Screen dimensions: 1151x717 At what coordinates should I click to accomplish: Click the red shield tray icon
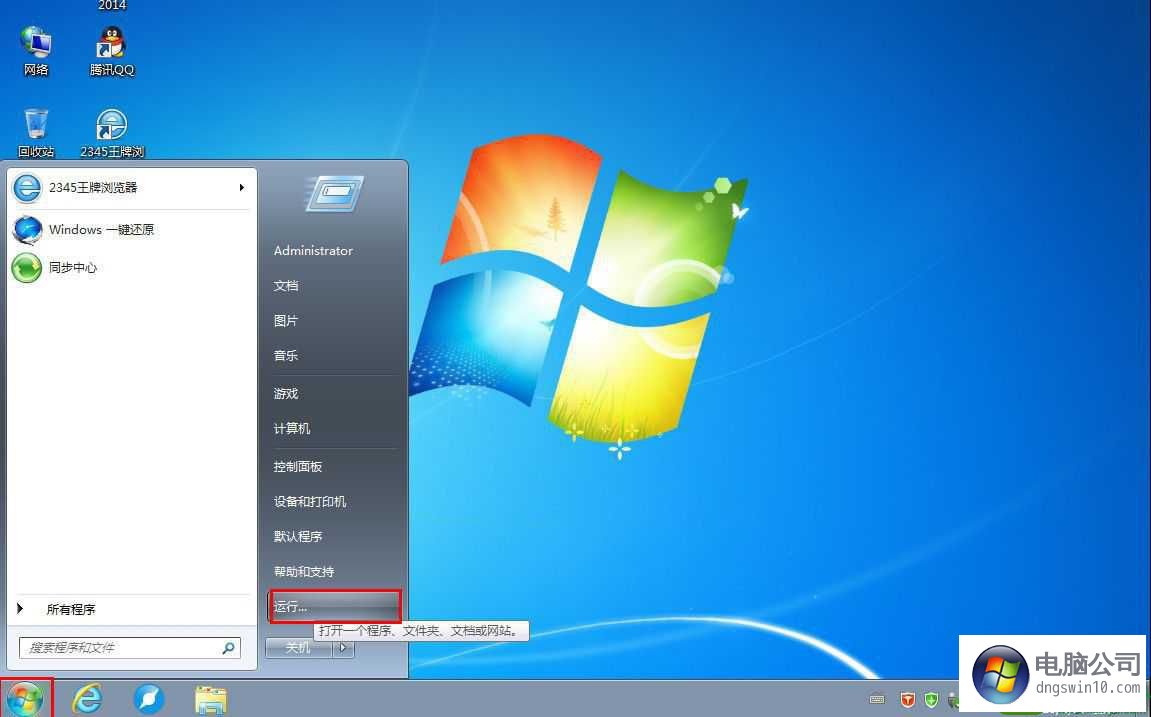tap(907, 699)
